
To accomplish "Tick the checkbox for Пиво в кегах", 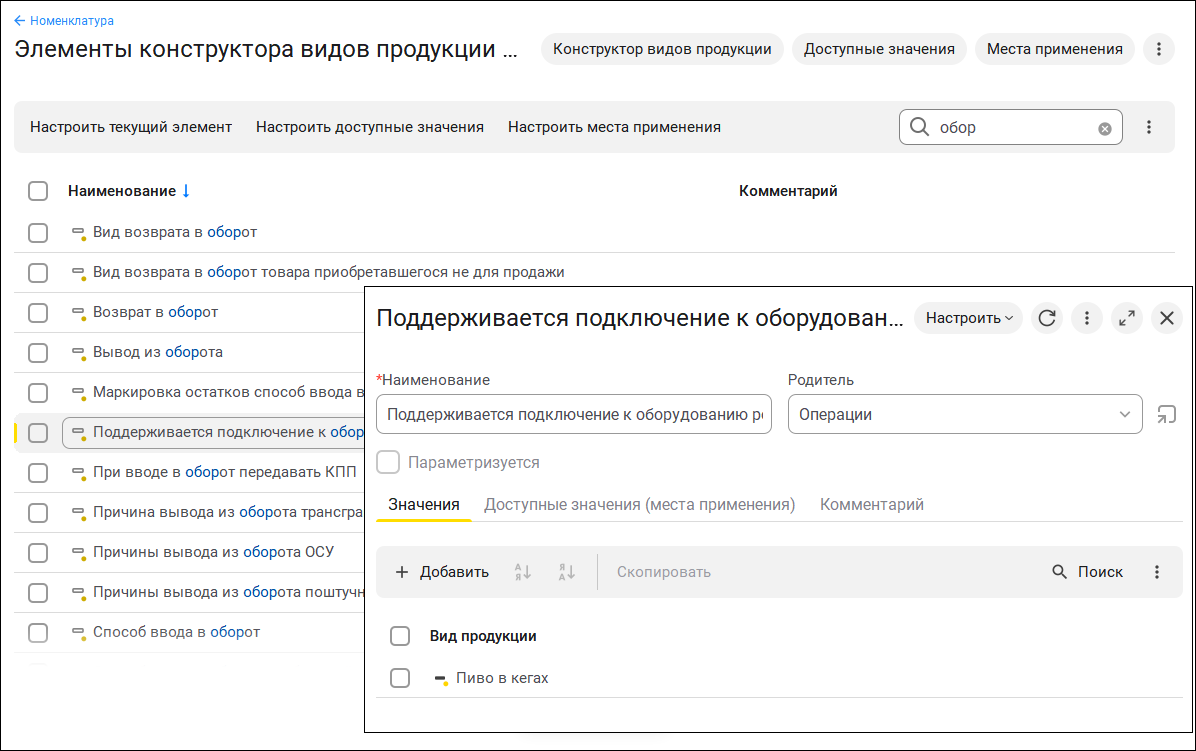I will (x=400, y=678).
